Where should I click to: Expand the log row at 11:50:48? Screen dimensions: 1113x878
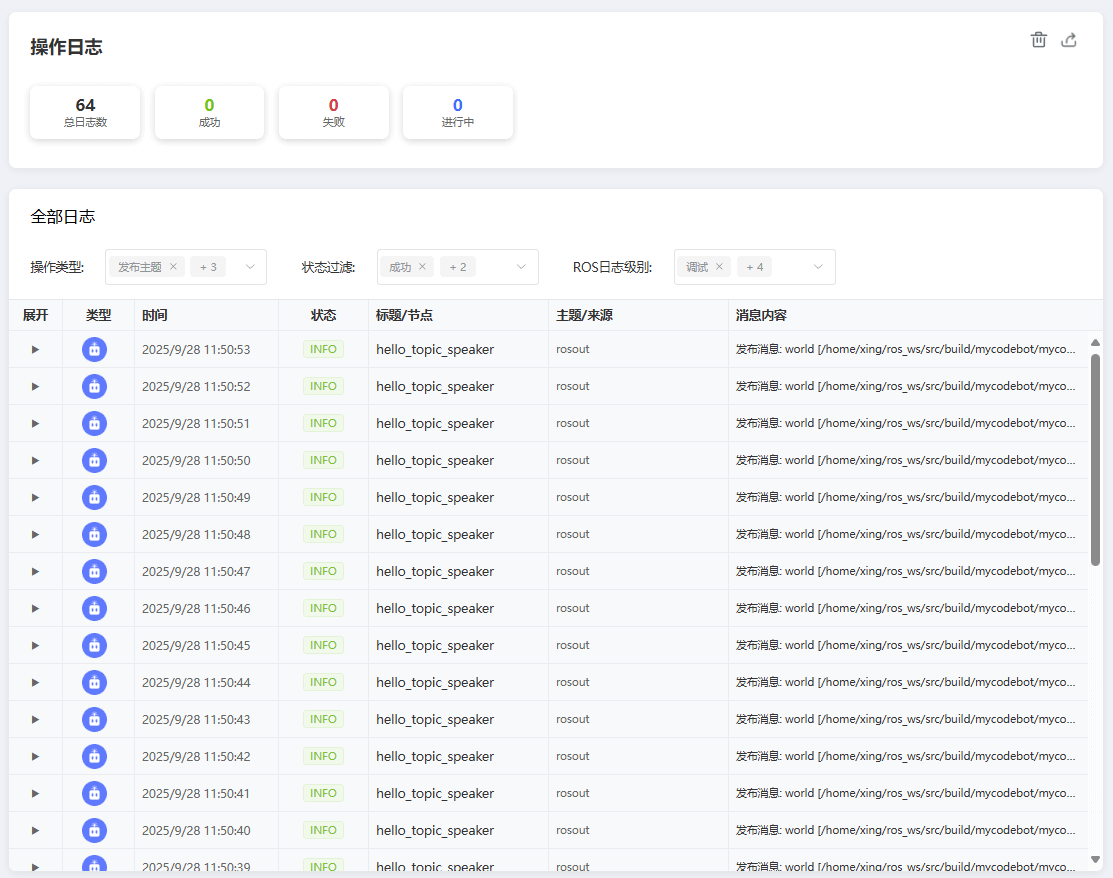point(35,535)
